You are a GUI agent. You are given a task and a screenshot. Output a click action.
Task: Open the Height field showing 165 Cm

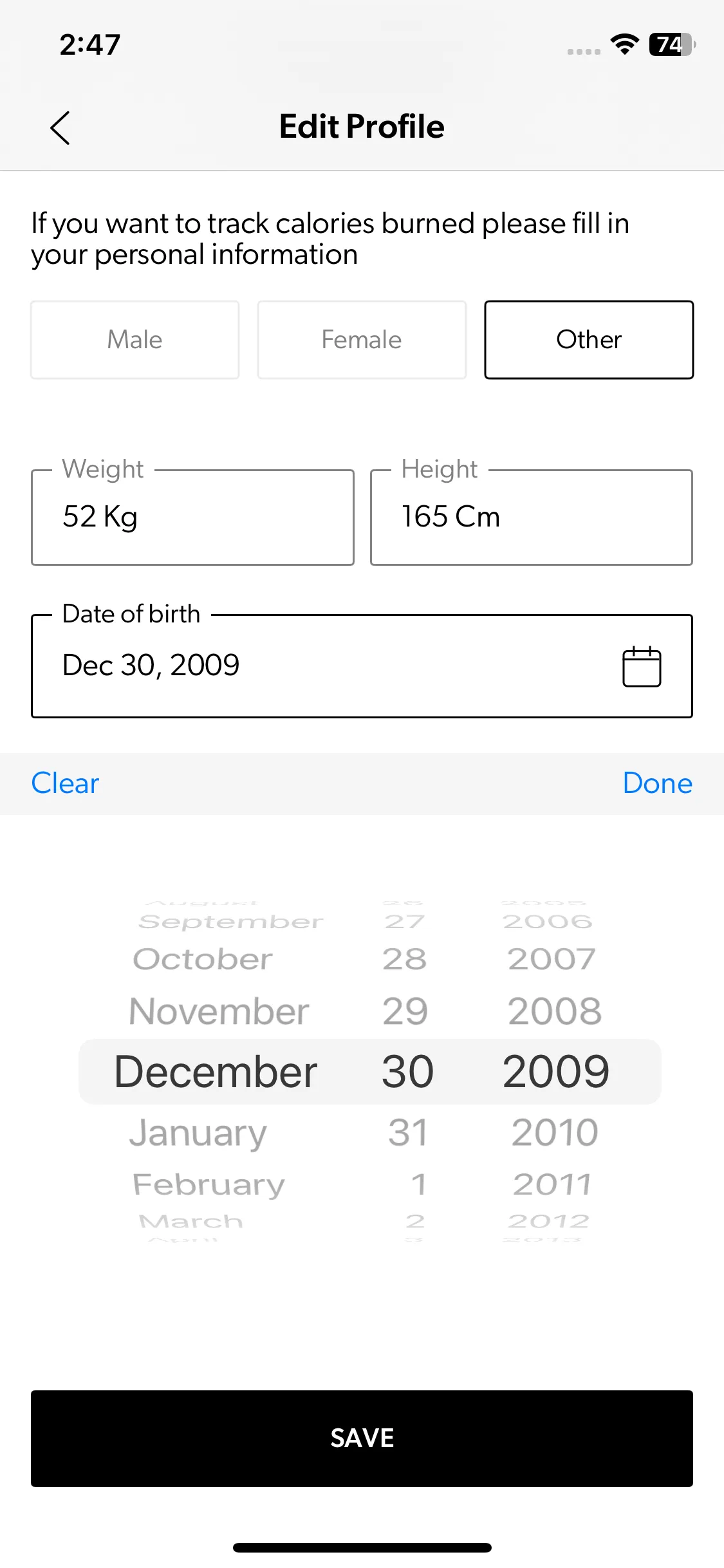[x=531, y=518]
